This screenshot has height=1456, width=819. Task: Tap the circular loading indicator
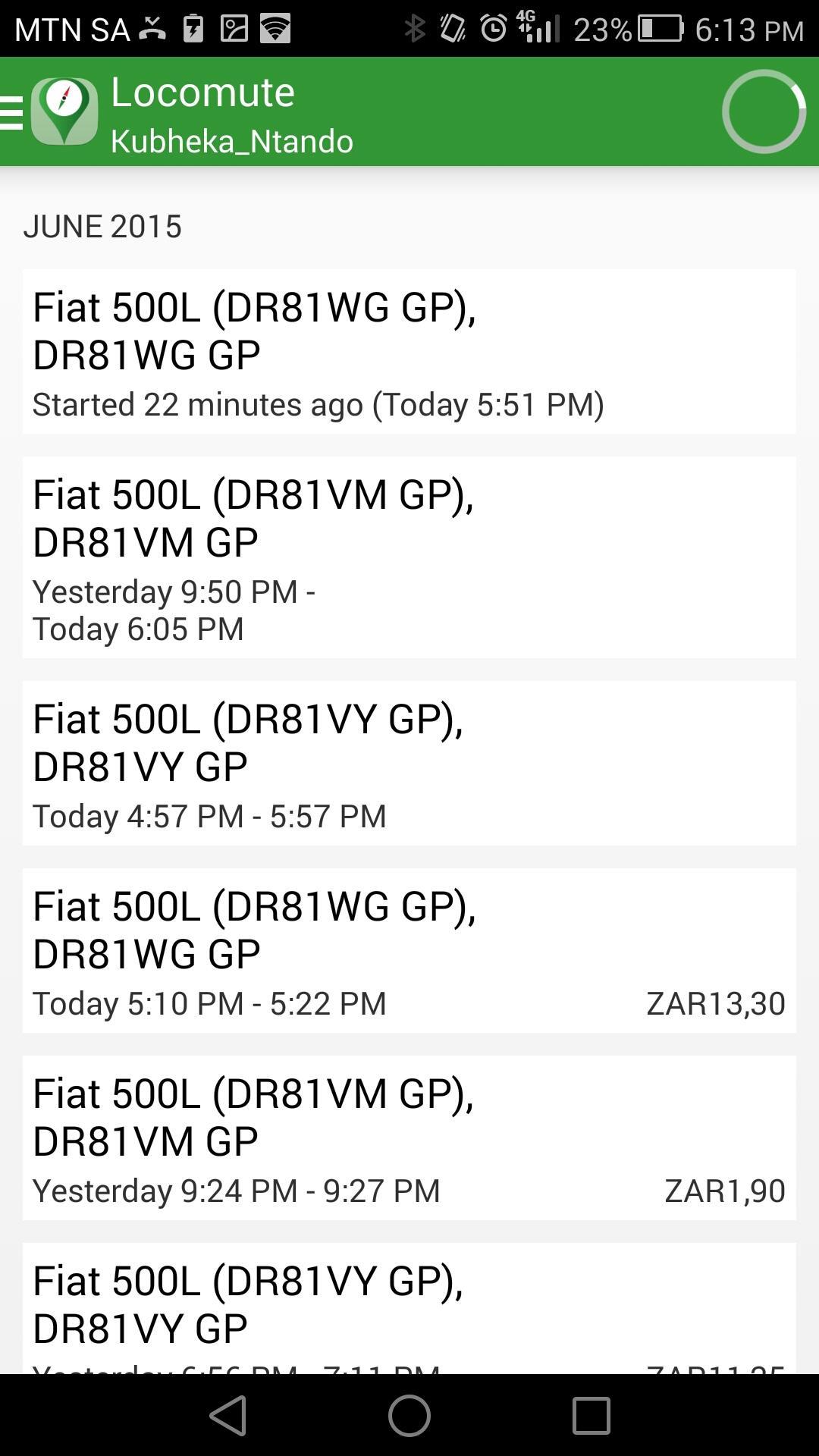[x=763, y=111]
